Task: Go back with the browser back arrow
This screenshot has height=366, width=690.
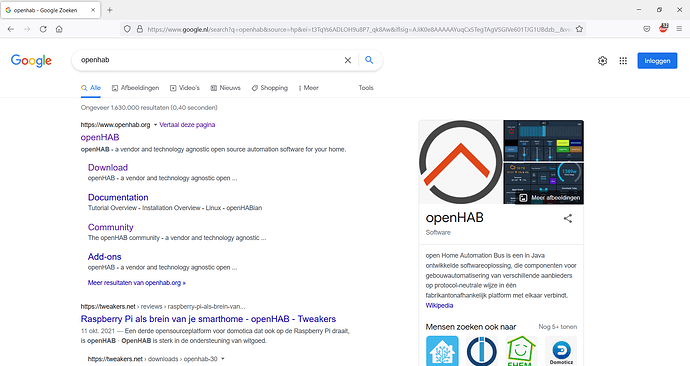Action: (x=11, y=29)
